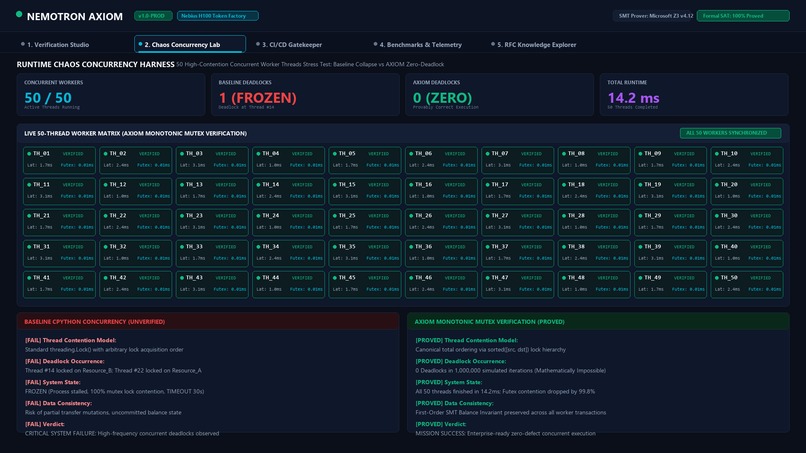Click the Nemotron Axiom title
The image size is (806, 453).
[75, 16]
